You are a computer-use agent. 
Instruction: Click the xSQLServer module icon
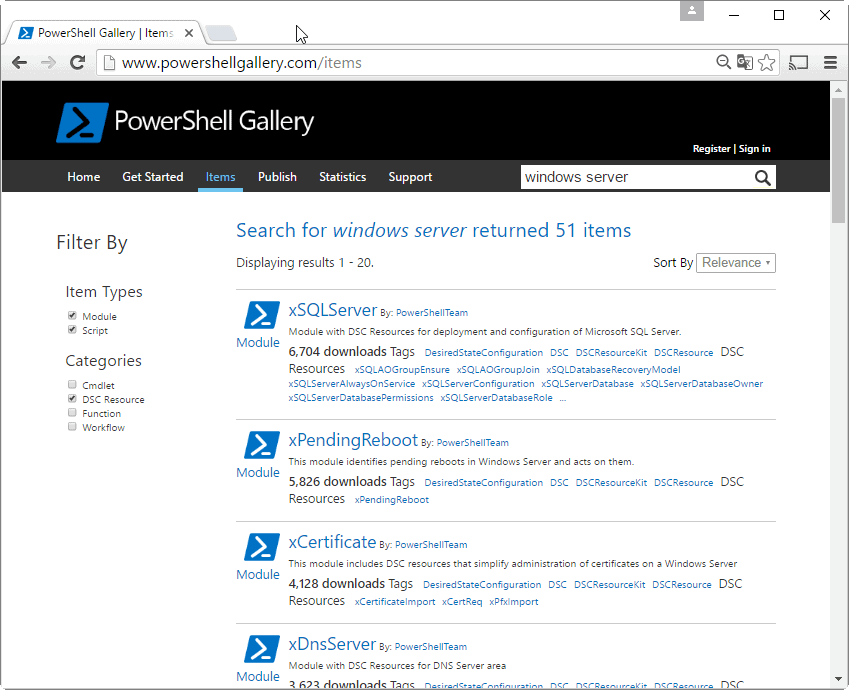pos(262,315)
